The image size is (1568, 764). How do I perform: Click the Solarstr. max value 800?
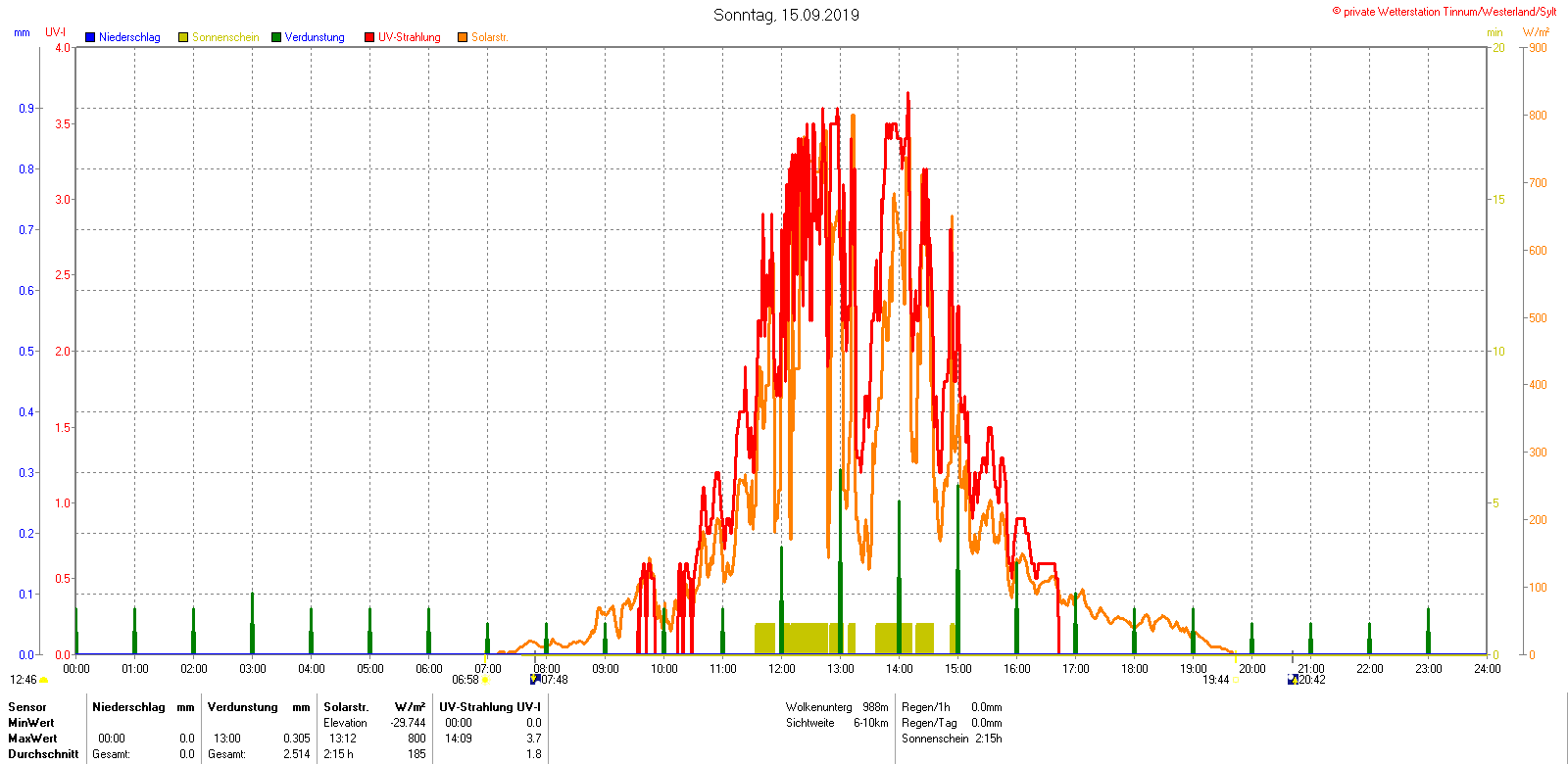click(x=416, y=739)
